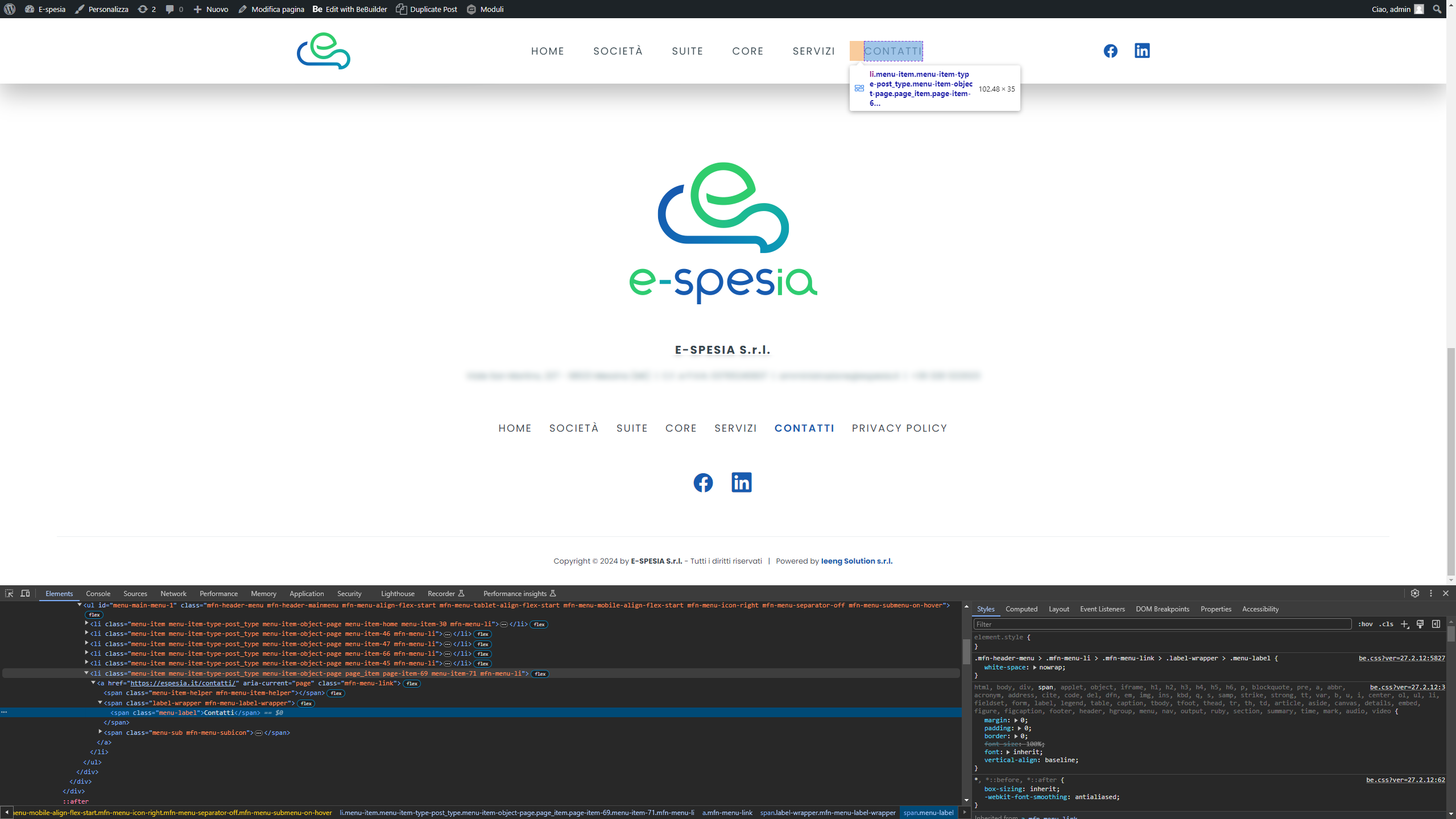Open be.css?ver=27.2.12:5827 source link
The width and height of the screenshot is (1456, 819).
pyautogui.click(x=1401, y=658)
